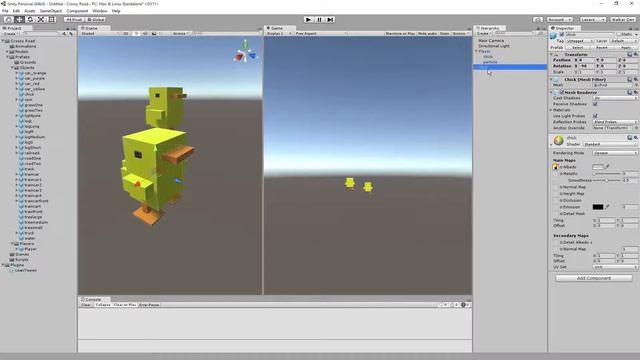Open the editor Layout dropdown
Image resolution: width=640 pixels, height=360 pixels.
click(x=623, y=20)
